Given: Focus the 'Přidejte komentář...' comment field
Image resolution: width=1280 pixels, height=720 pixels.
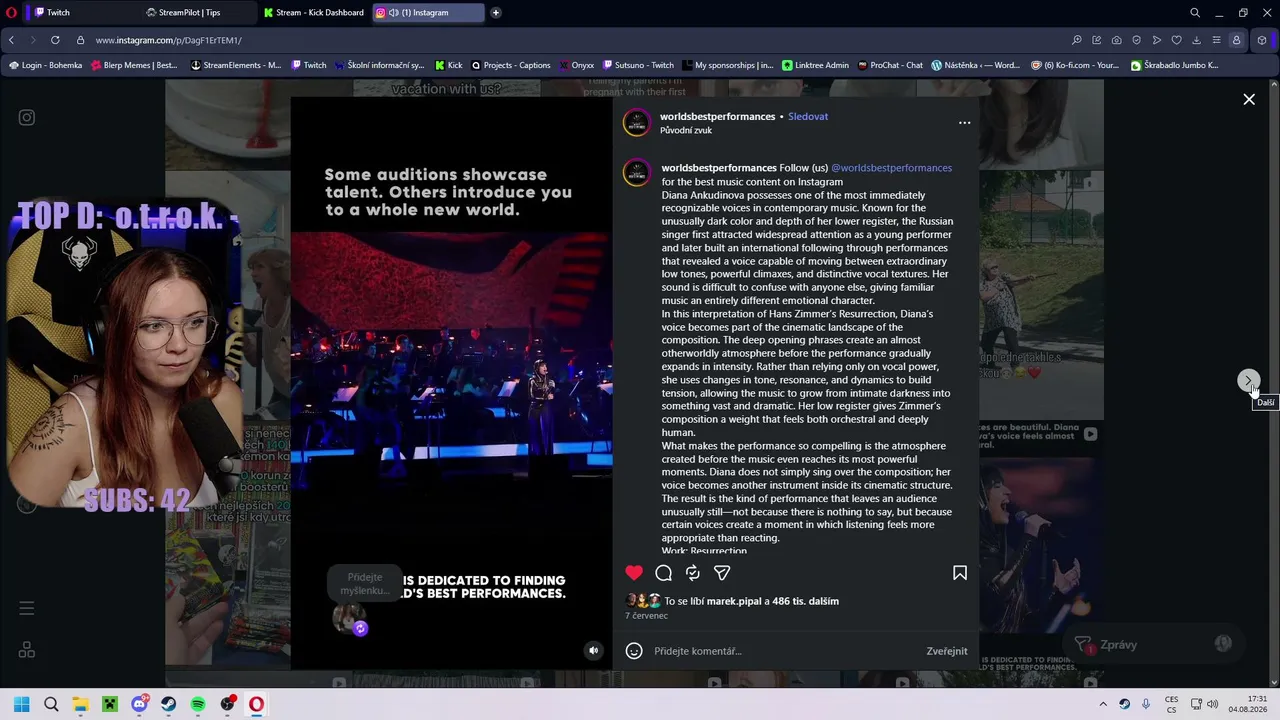Looking at the screenshot, I should point(784,651).
